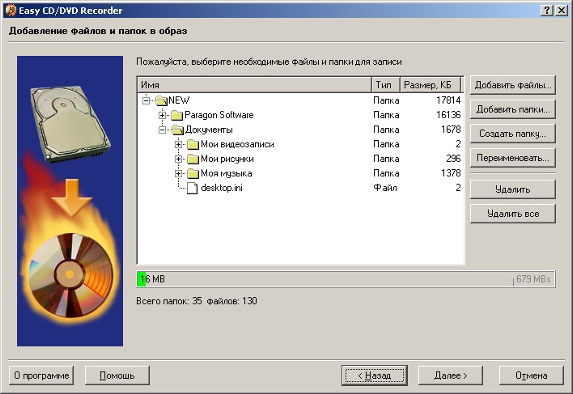This screenshot has width=573, height=394.
Task: Select the Мои видеозаписи label
Action: 237,144
